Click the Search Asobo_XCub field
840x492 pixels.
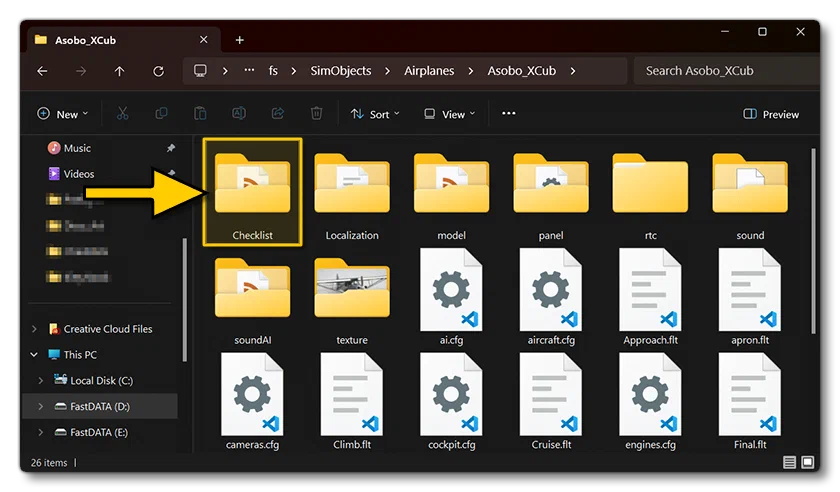[726, 71]
